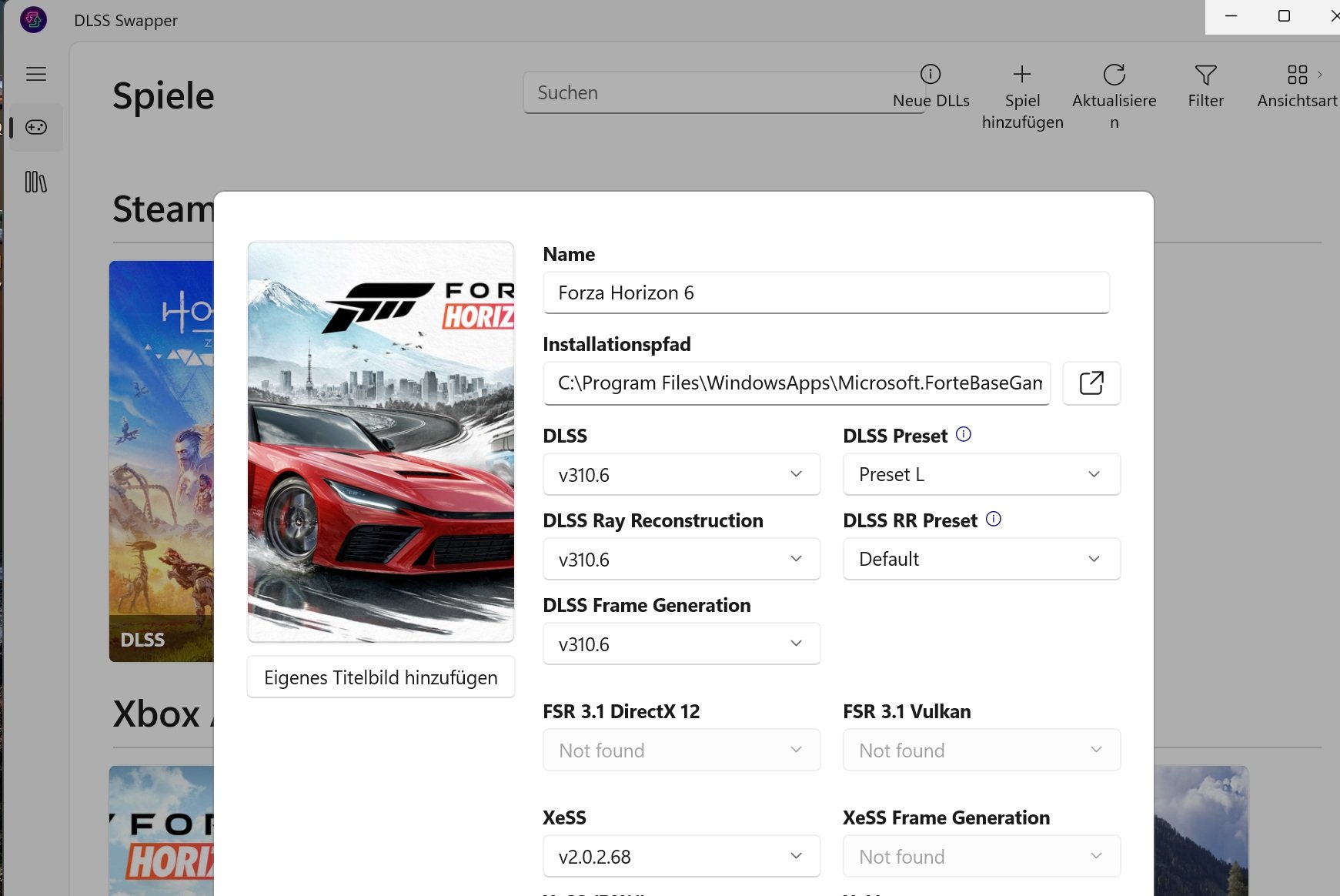The width and height of the screenshot is (1340, 896).
Task: Open DLSS Frame Generation version dropdown
Action: [682, 644]
